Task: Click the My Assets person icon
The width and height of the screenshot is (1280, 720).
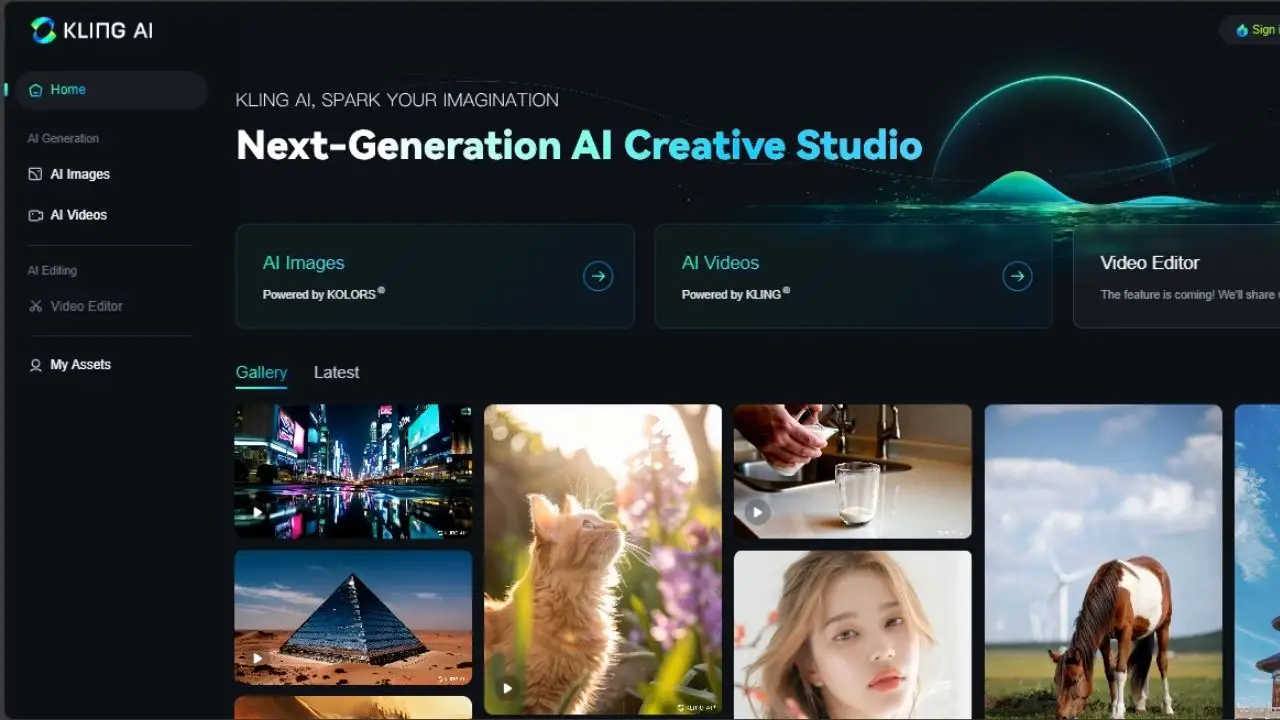Action: tap(36, 365)
